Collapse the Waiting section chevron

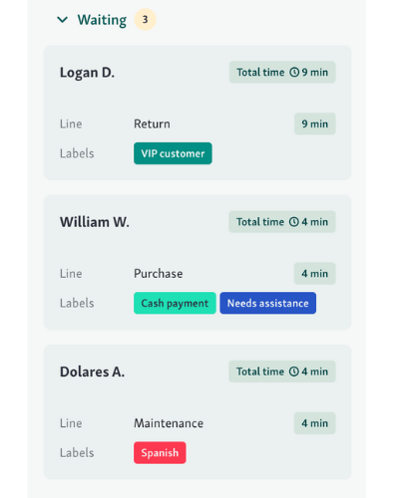click(62, 20)
